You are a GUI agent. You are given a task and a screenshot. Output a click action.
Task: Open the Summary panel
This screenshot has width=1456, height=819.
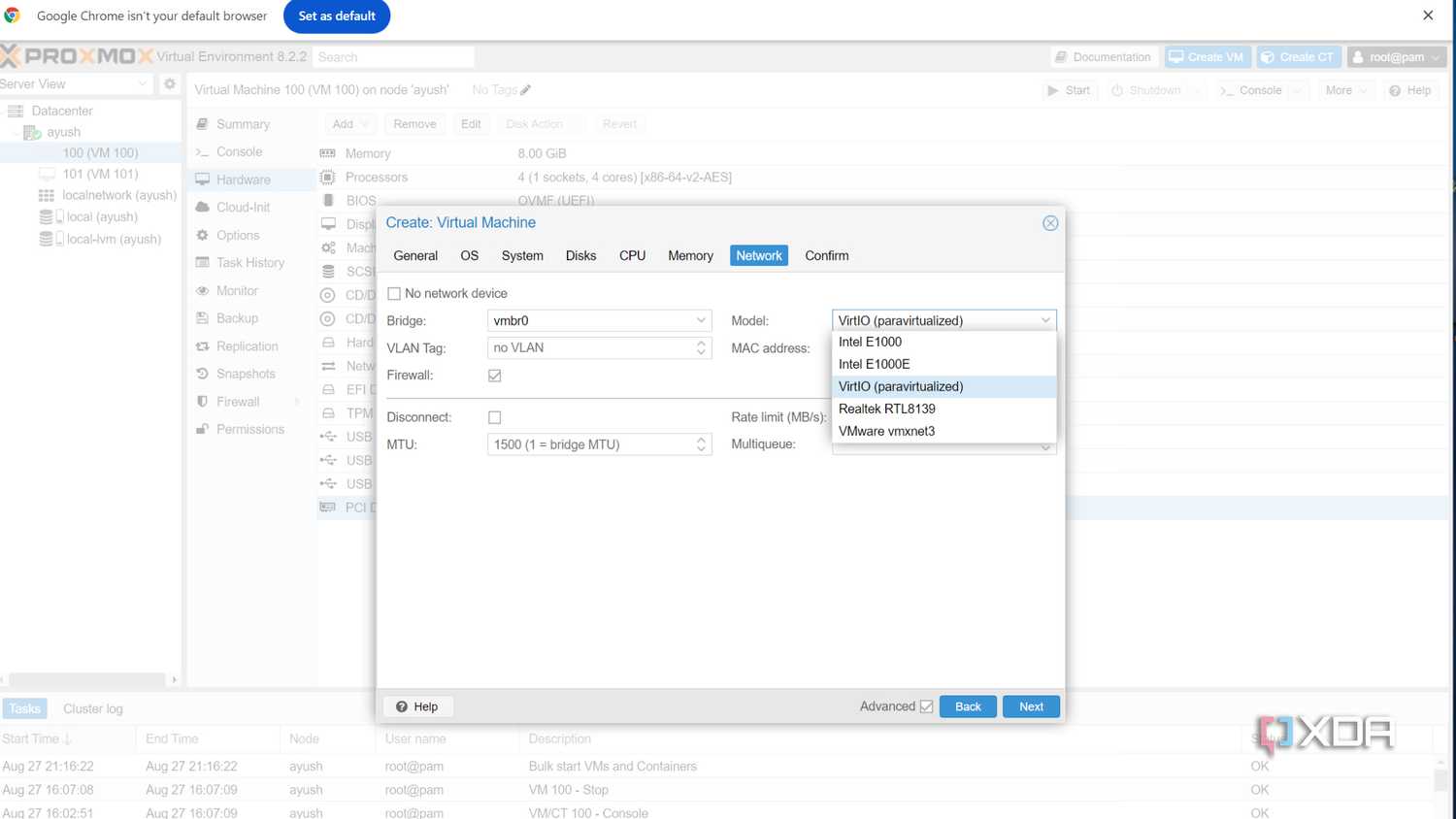click(243, 124)
